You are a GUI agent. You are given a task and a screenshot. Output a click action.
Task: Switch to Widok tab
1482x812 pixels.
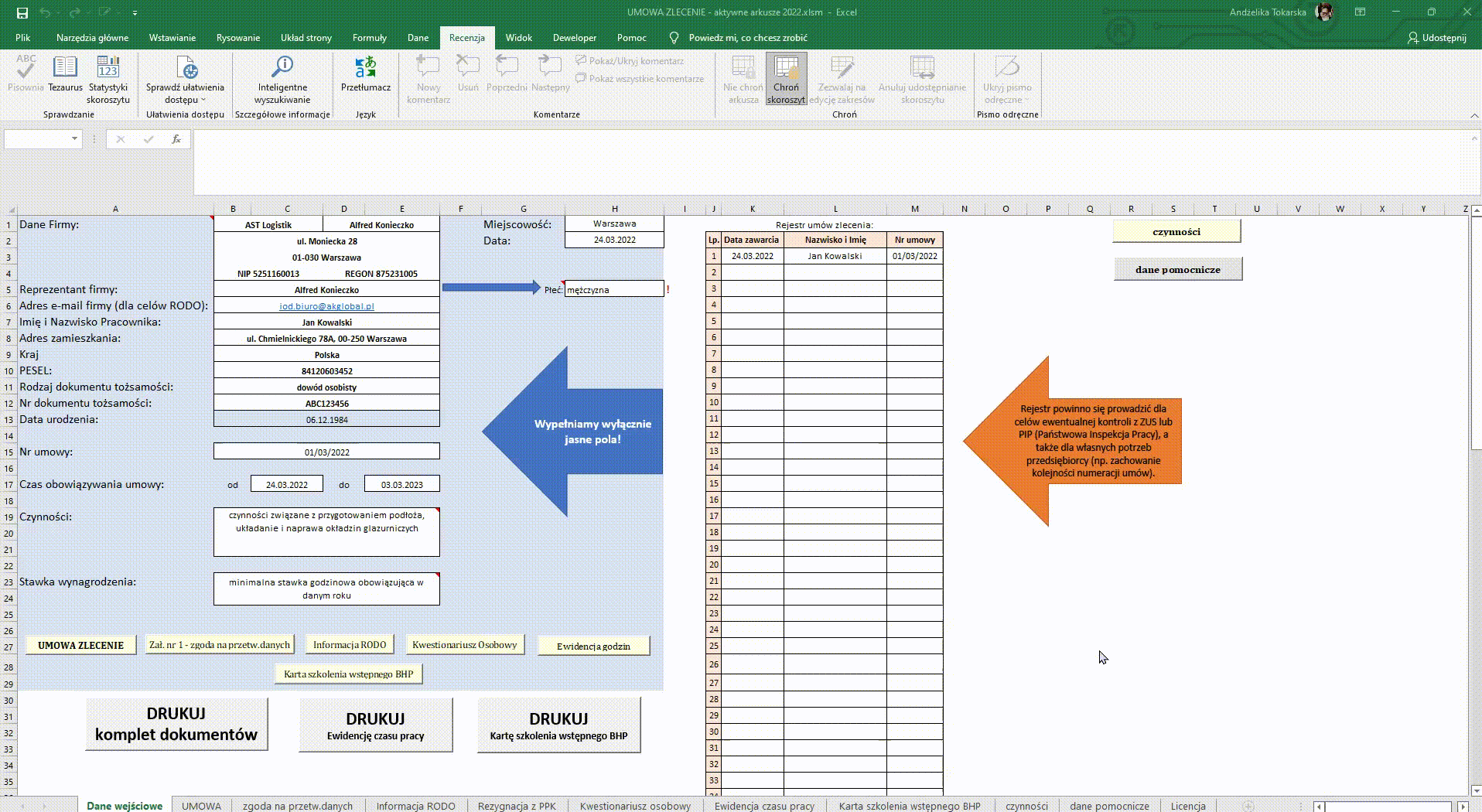click(519, 37)
